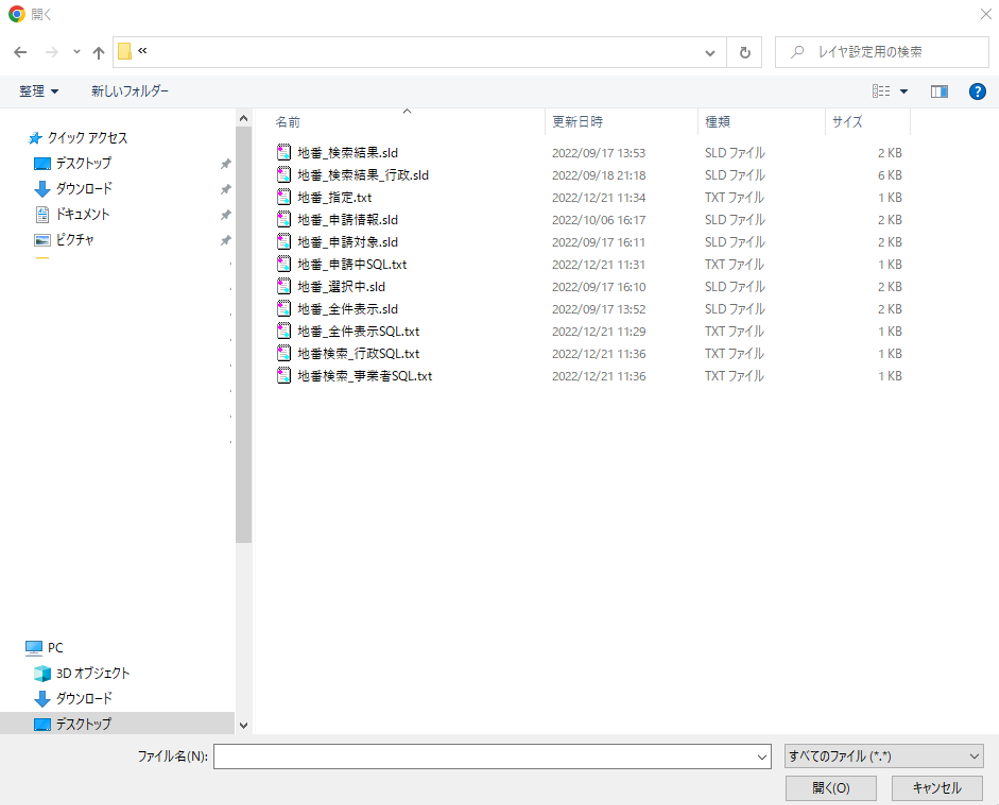The image size is (999, 805).
Task: Click the back navigation arrow
Action: click(20, 52)
